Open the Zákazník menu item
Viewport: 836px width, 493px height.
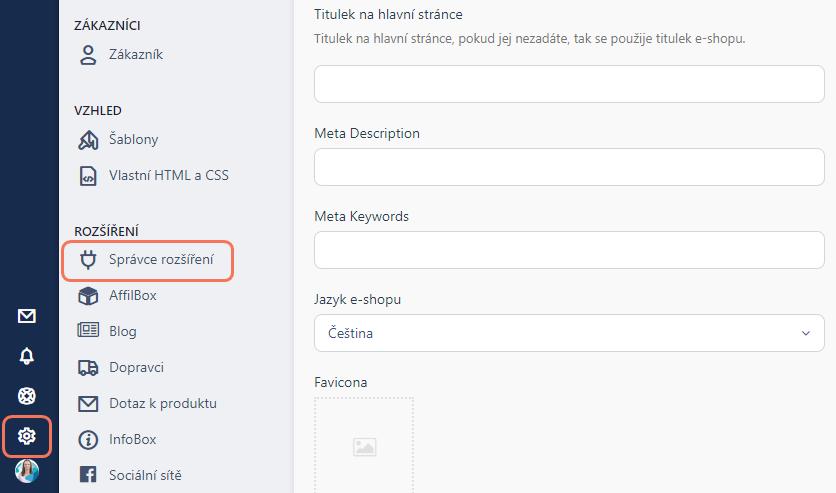coord(136,54)
